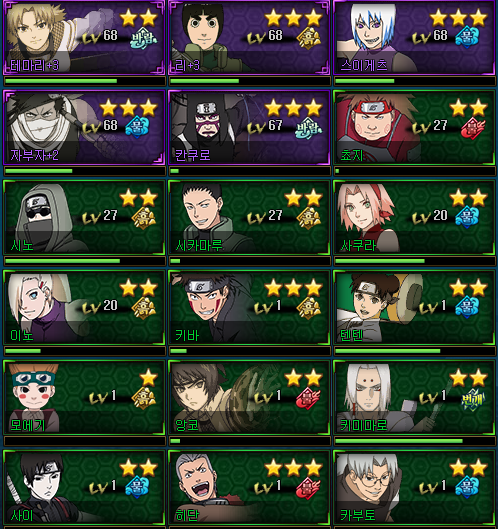
Task: Click the wind element icon on 칸쿠로 card
Action: coord(308,128)
